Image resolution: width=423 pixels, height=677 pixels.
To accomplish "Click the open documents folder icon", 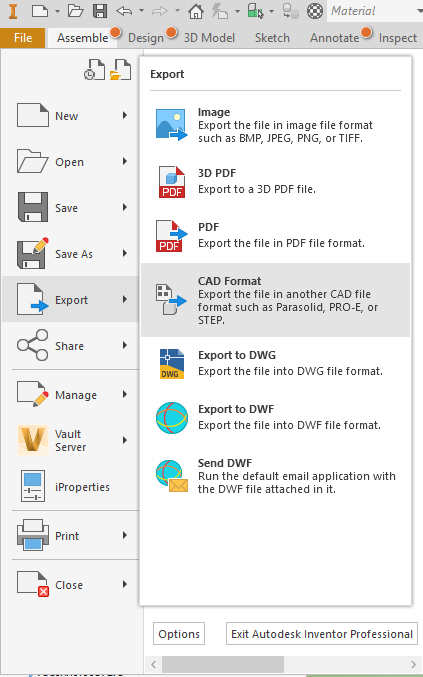I will [120, 70].
